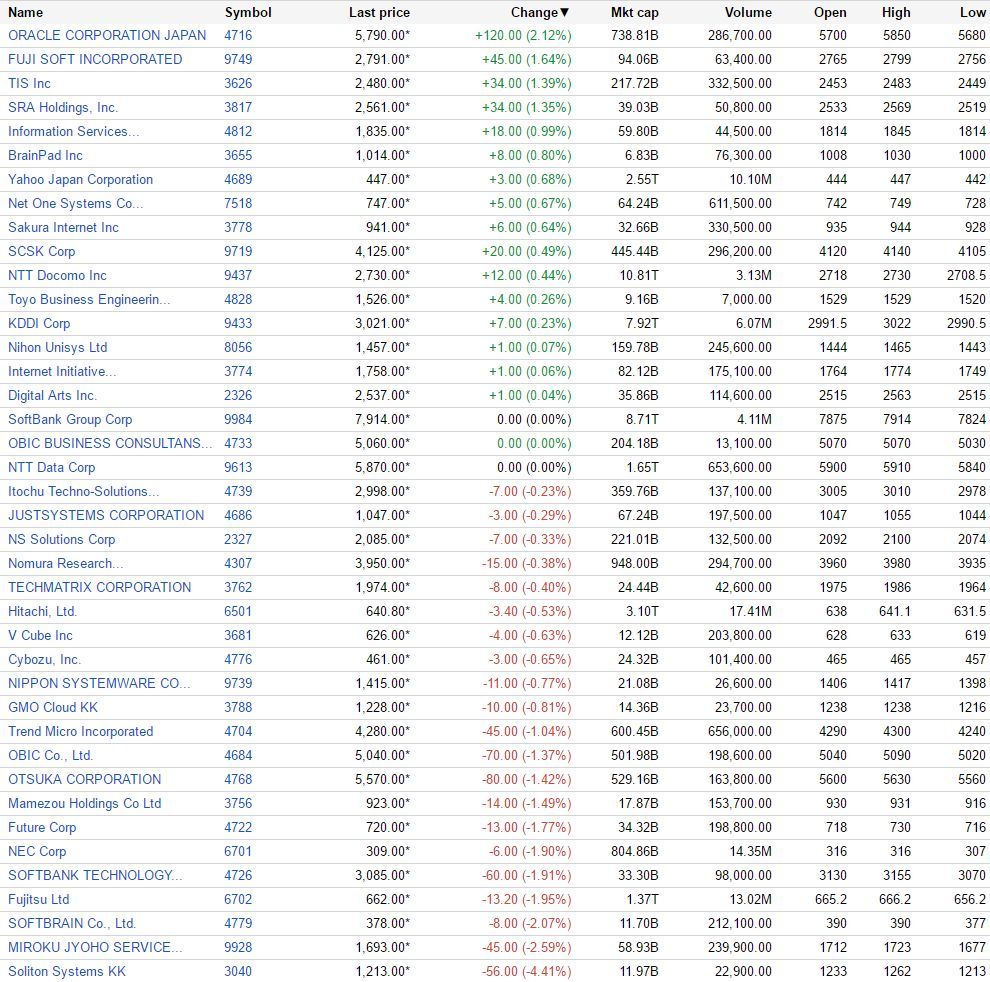990x982 pixels.
Task: Open MIROKU JYOHO SERVICE... link
Action: (x=95, y=947)
